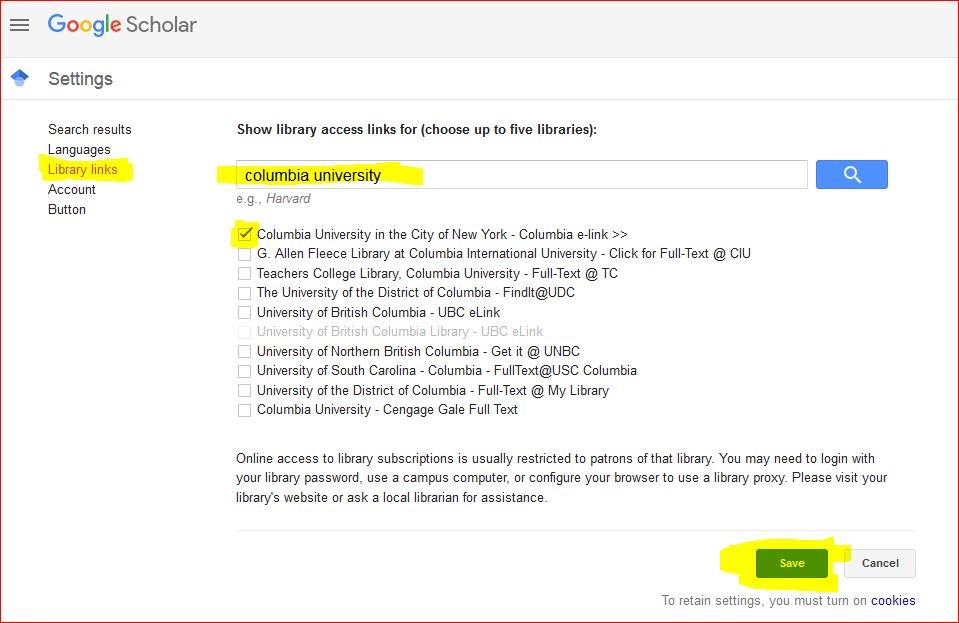Click the library search input field
Screen dimensions: 959x623
(522, 175)
